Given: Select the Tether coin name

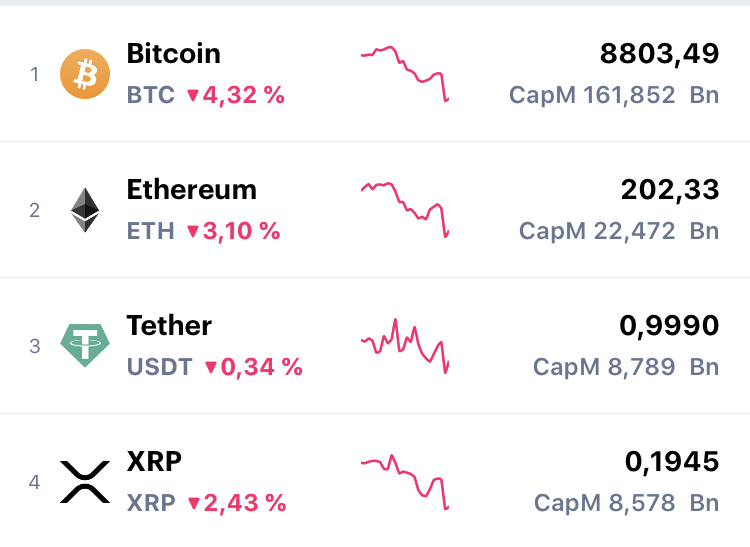Looking at the screenshot, I should coord(169,325).
